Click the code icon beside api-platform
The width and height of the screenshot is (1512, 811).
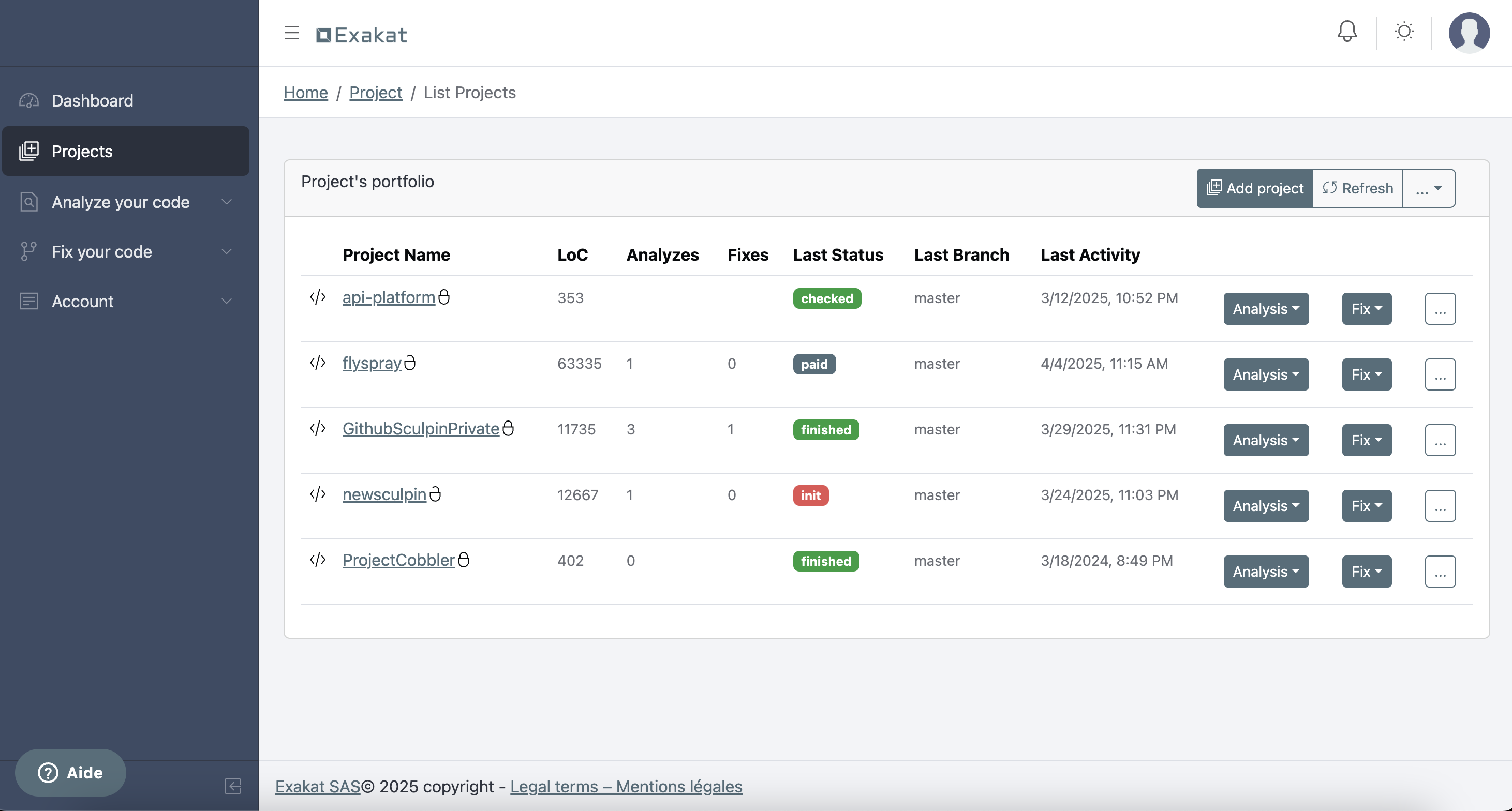click(318, 297)
